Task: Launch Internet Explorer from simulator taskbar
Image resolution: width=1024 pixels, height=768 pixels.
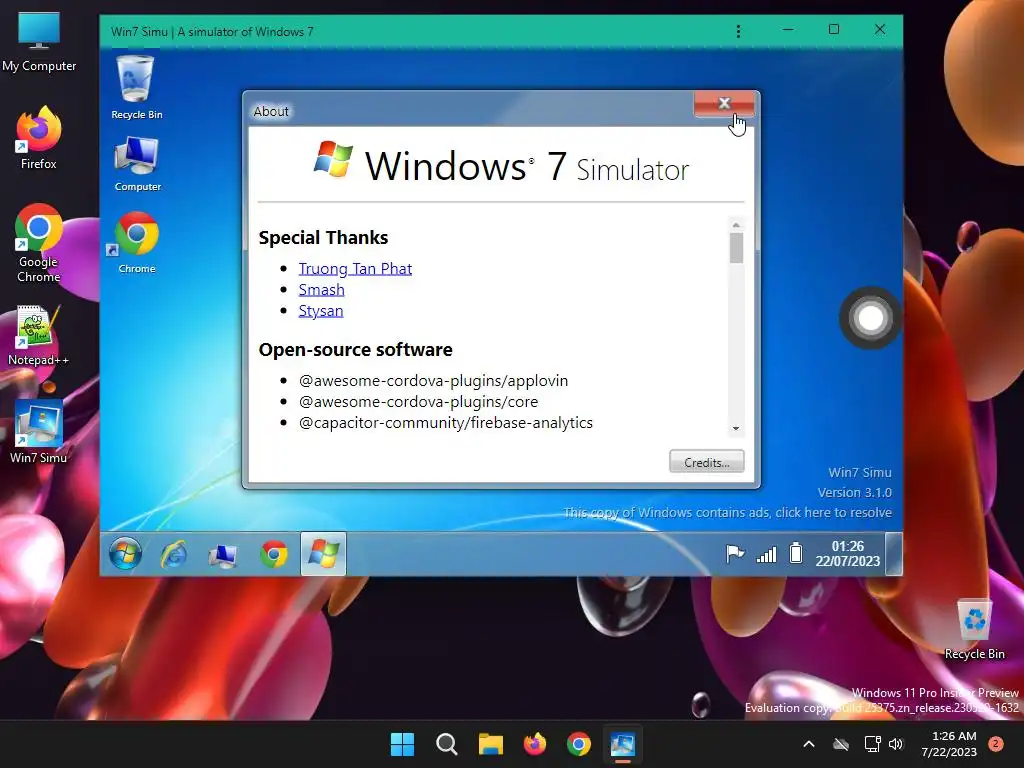Action: coord(174,554)
